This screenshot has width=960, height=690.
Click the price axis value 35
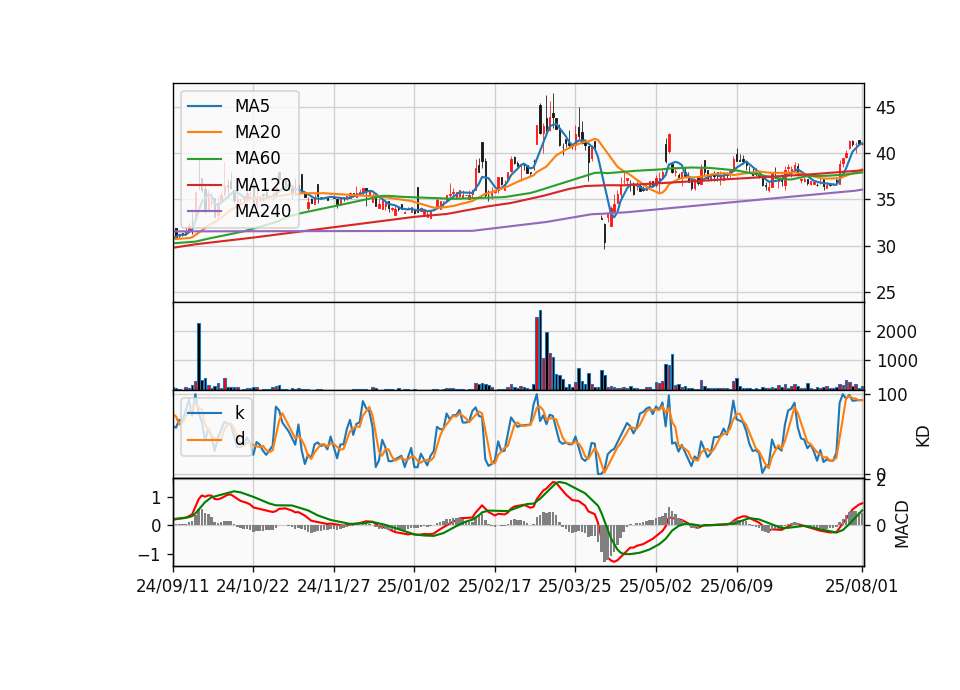(886, 200)
